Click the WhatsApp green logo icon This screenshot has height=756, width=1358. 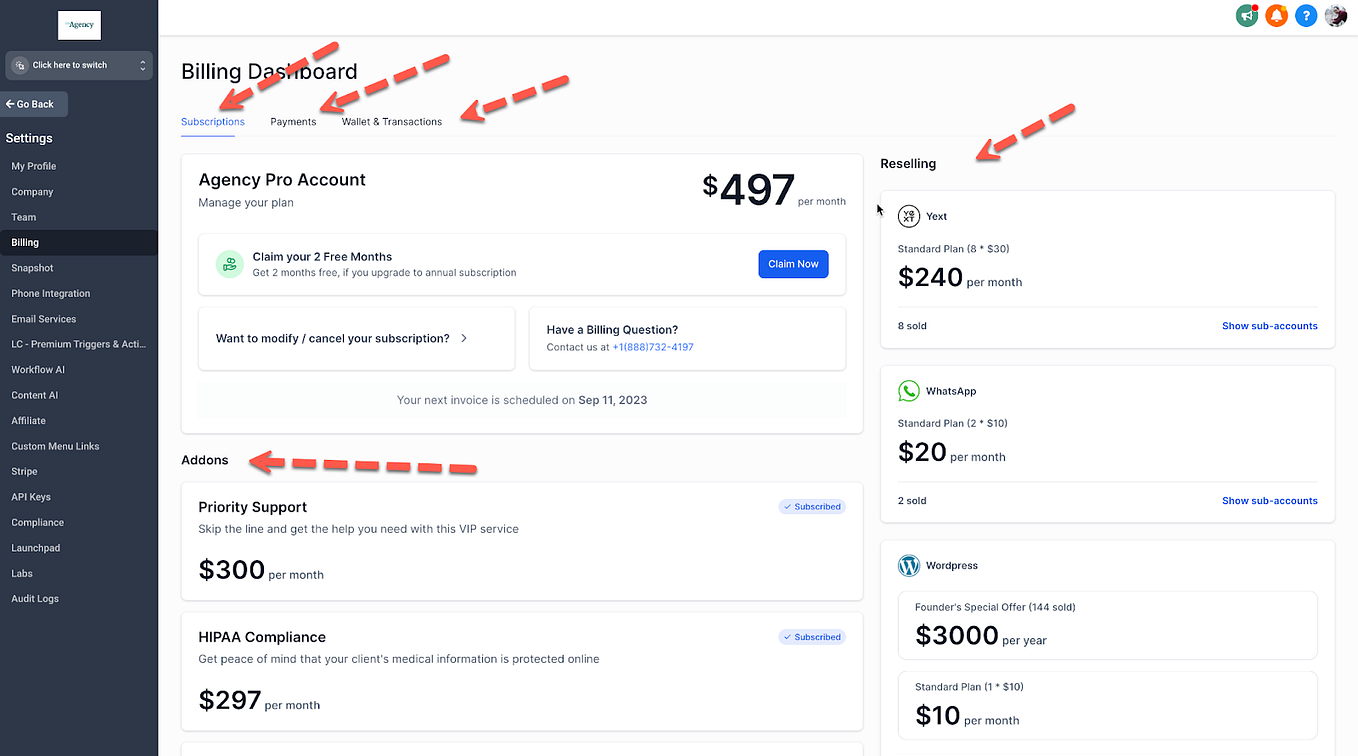tap(908, 391)
